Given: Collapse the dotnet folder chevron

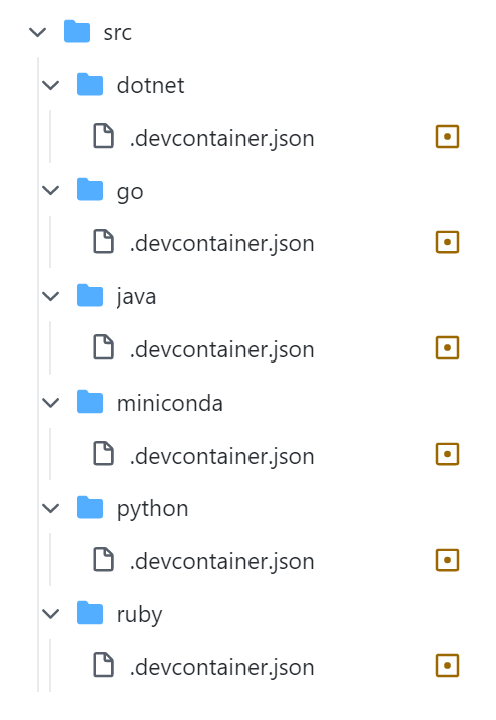Looking at the screenshot, I should [51, 85].
